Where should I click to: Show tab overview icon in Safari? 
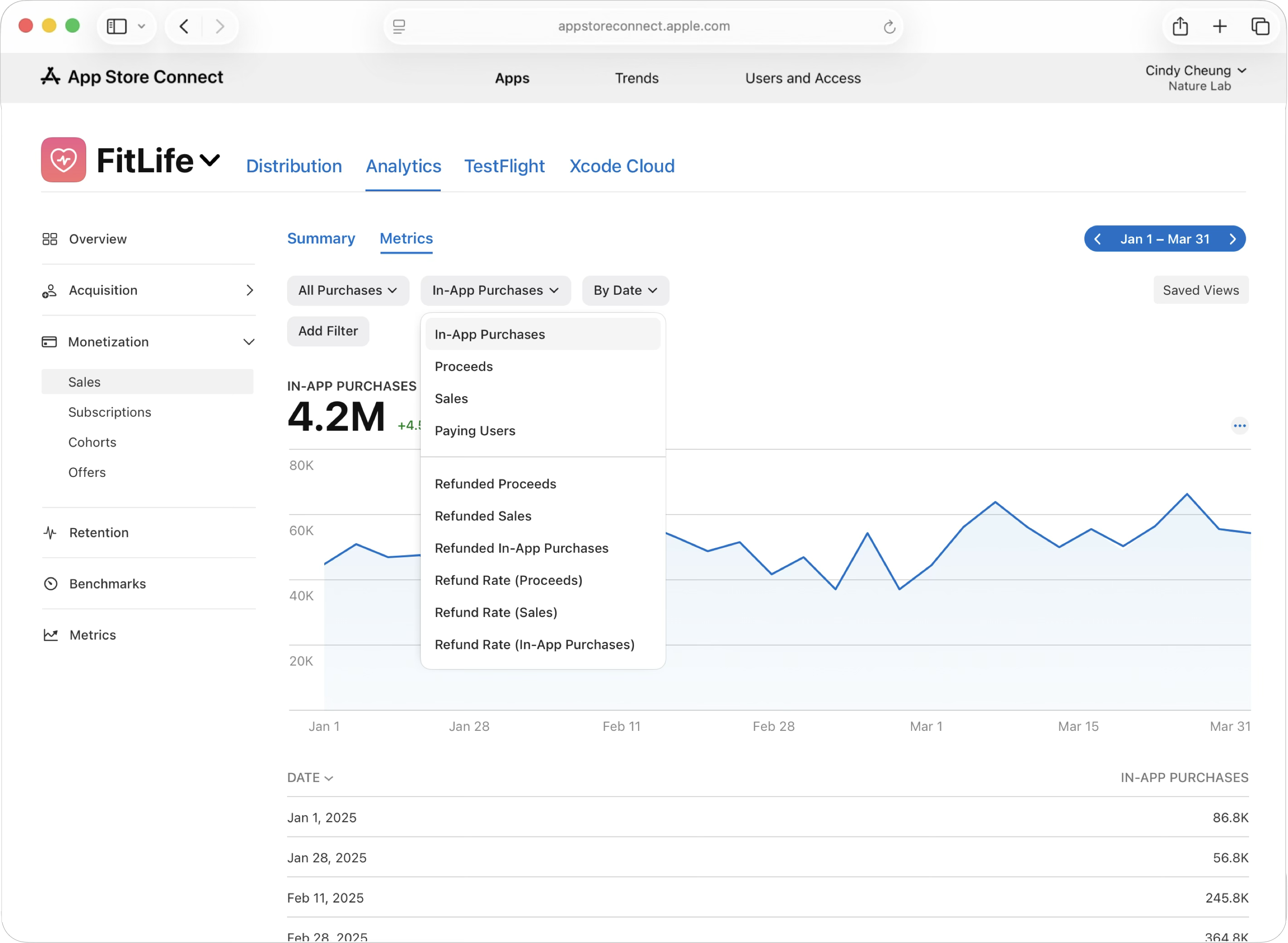tap(1260, 26)
